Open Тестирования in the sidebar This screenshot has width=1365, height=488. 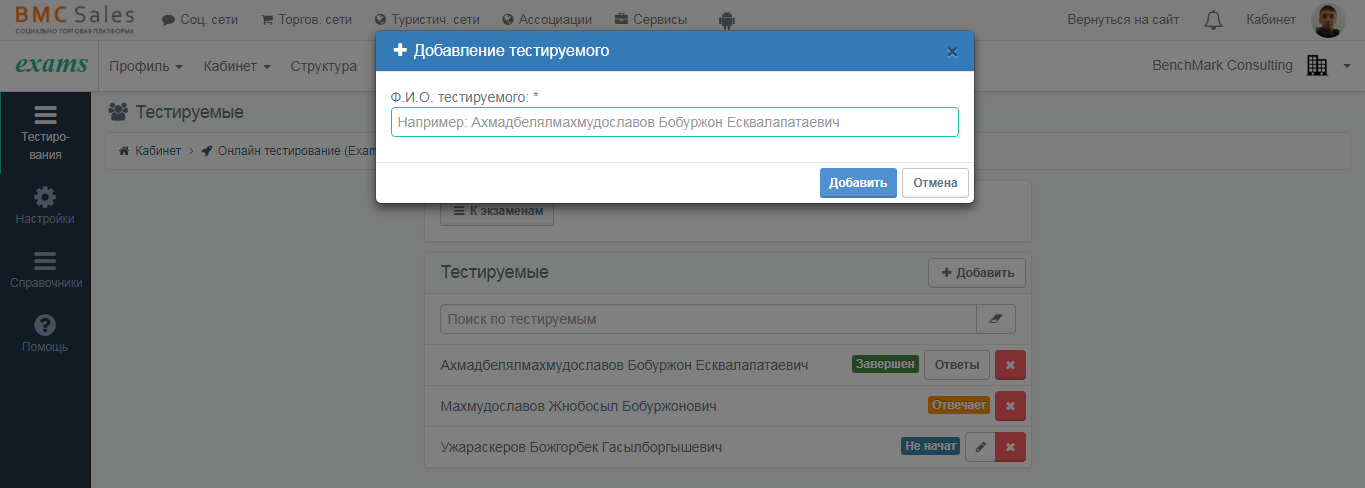pyautogui.click(x=45, y=133)
